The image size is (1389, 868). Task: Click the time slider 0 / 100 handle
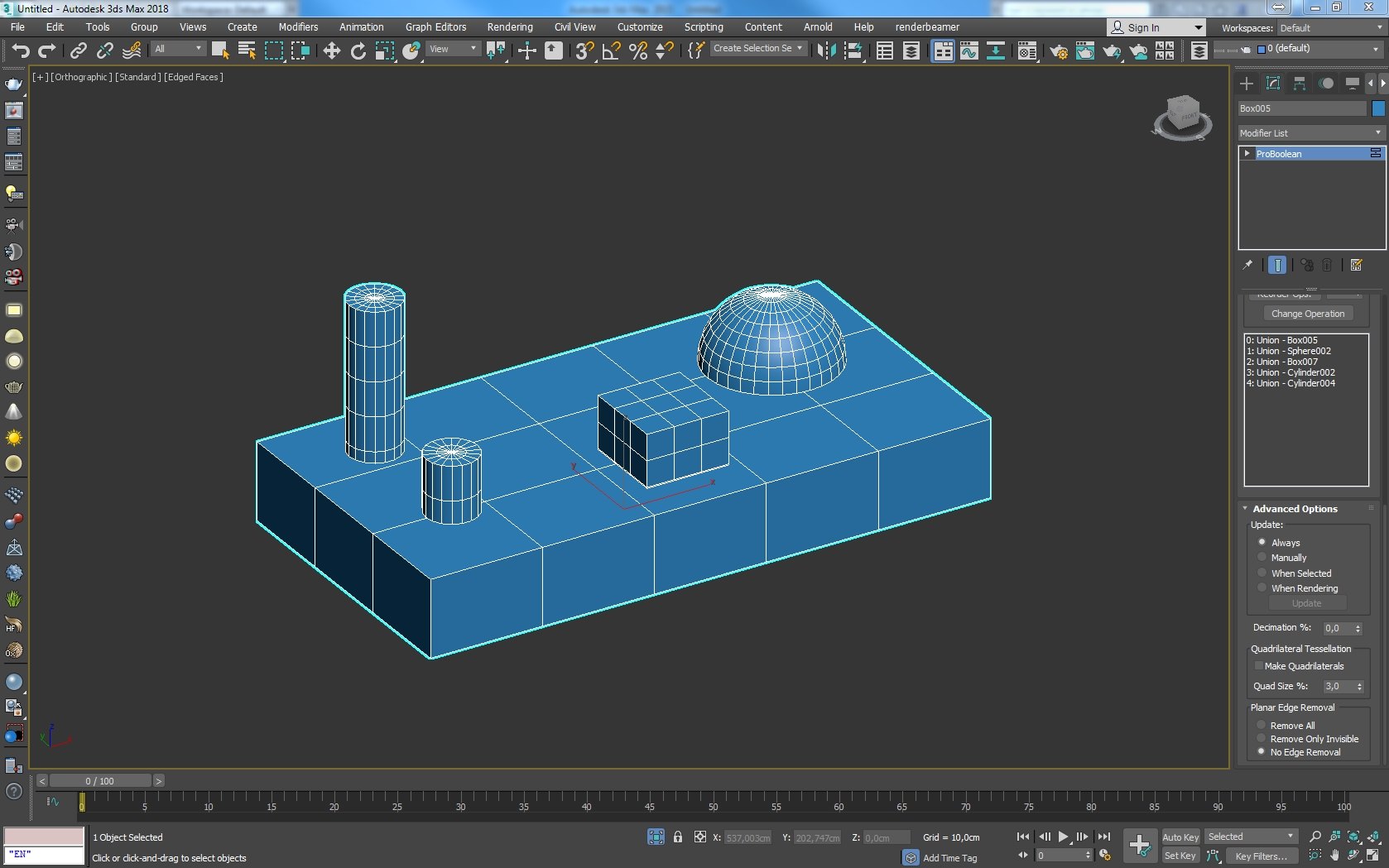tap(100, 780)
